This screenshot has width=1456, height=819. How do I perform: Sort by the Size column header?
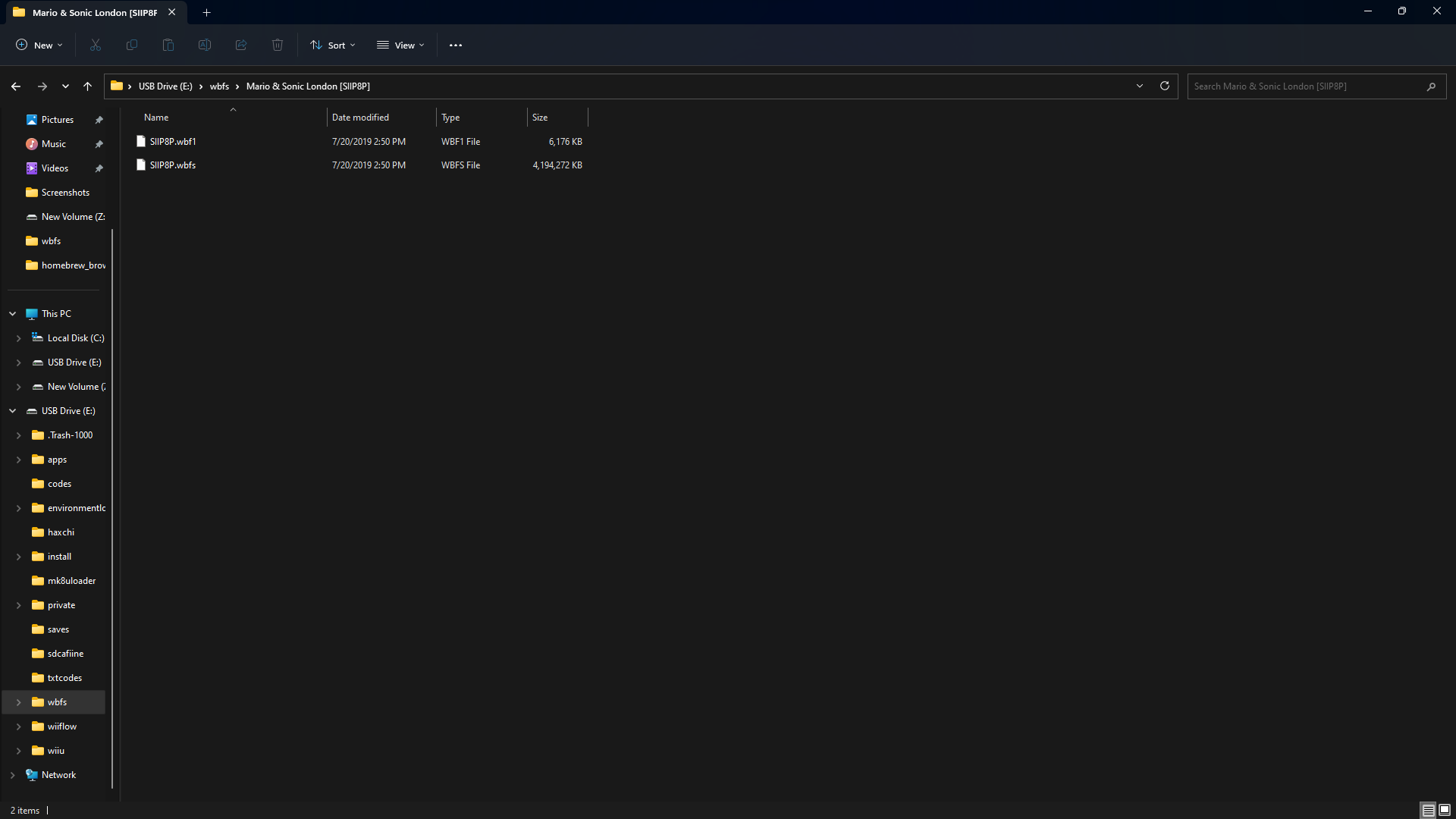click(557, 118)
